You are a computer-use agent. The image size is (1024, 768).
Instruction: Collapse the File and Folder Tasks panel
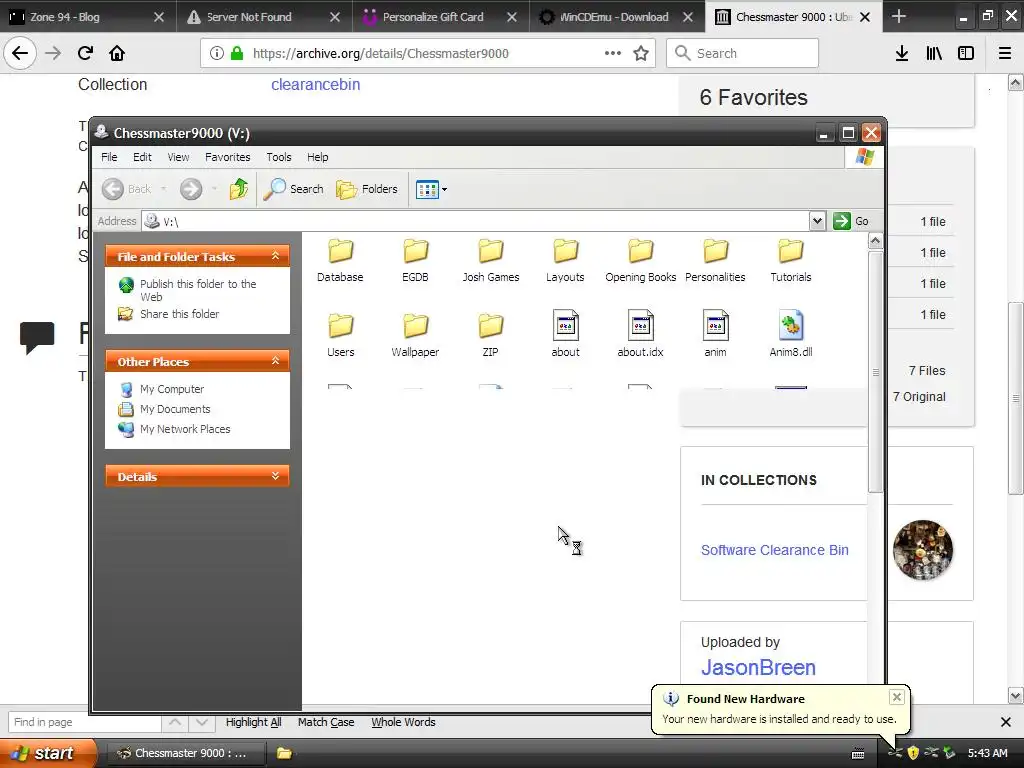tap(276, 256)
